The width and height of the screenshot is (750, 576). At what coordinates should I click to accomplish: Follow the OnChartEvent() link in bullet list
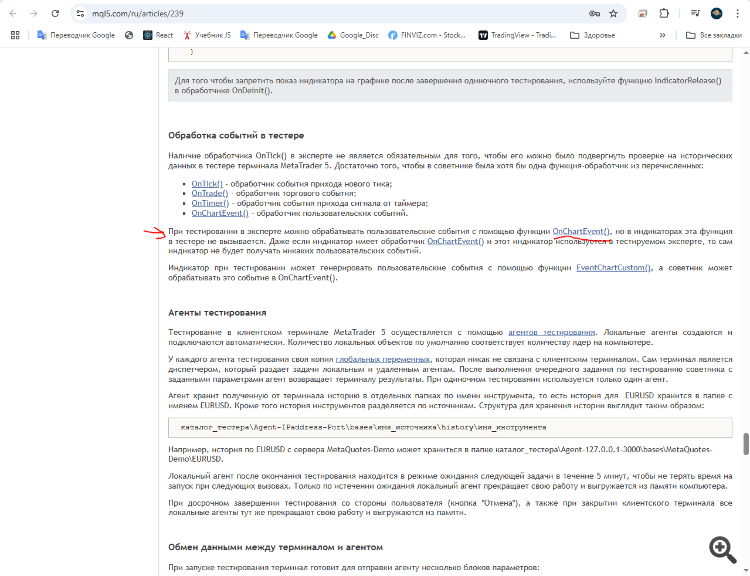[220, 213]
